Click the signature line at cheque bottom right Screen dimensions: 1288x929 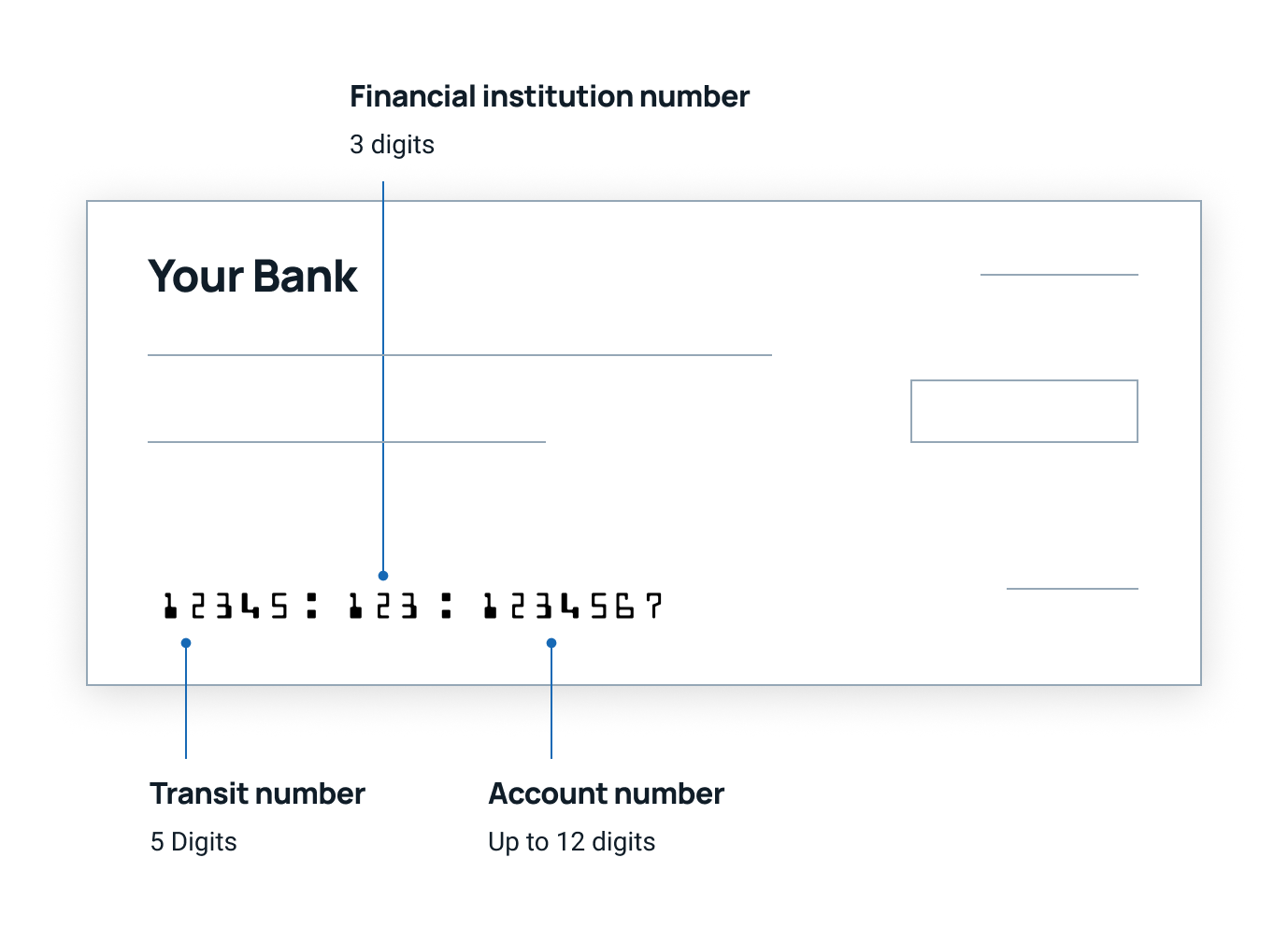tap(1072, 589)
